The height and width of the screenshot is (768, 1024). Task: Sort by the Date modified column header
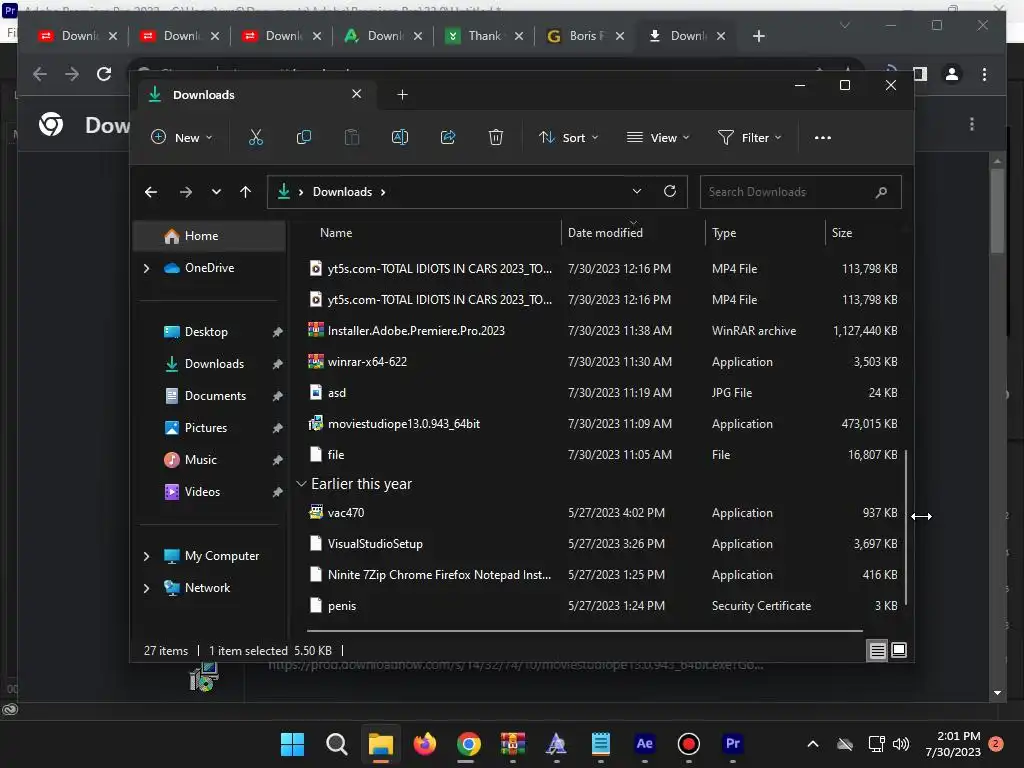(605, 232)
